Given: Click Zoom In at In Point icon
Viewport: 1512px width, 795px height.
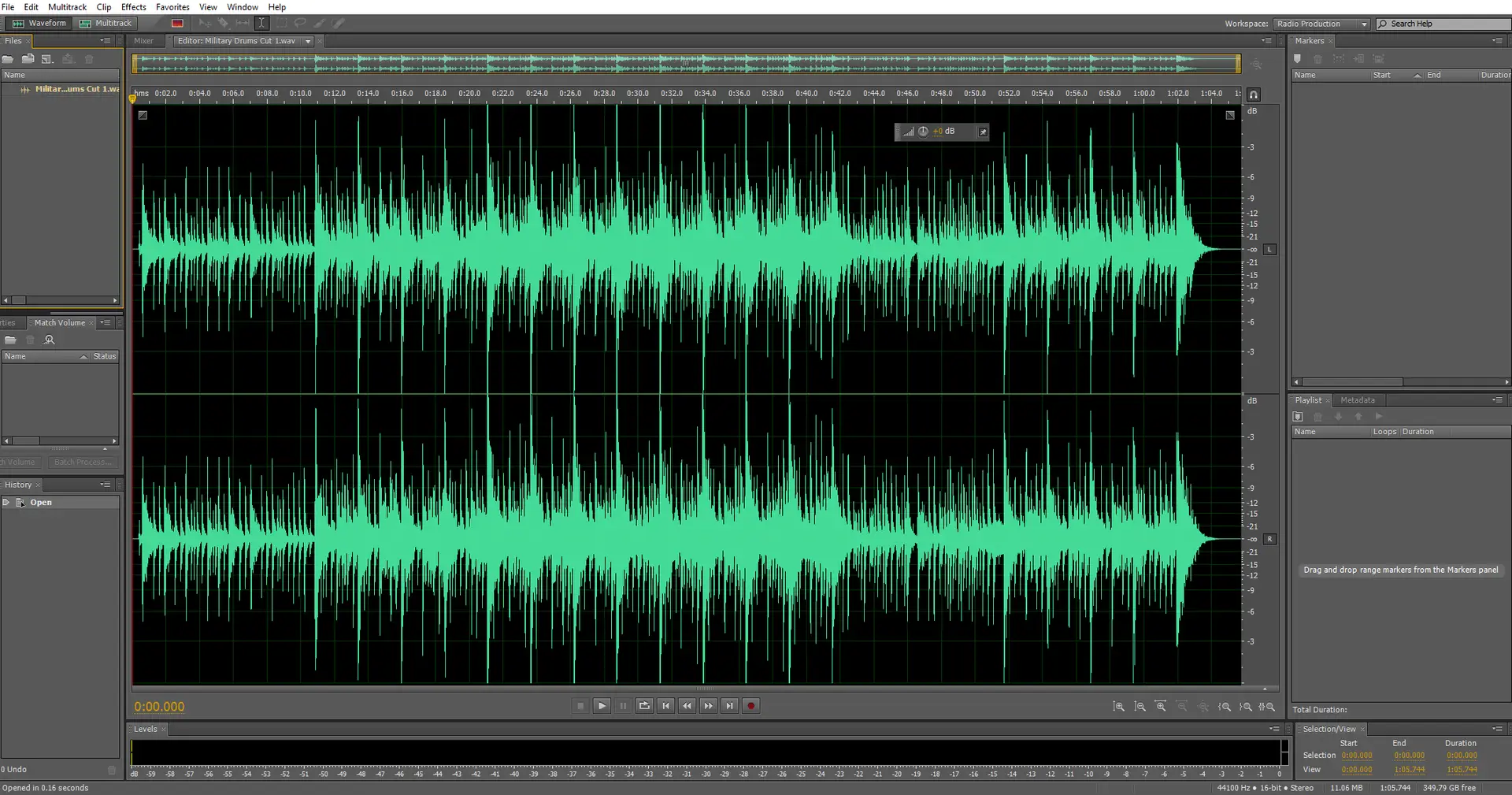Looking at the screenshot, I should 1225,707.
